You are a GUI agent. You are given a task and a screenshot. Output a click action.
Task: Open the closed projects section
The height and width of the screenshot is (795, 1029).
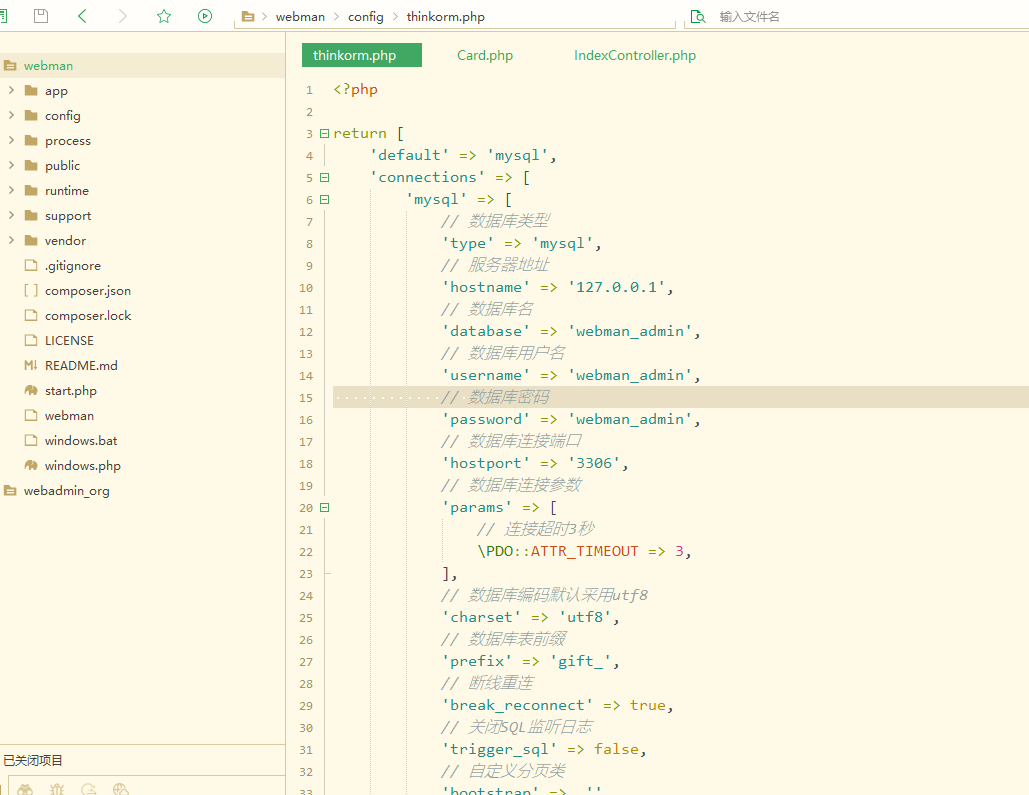(33, 760)
